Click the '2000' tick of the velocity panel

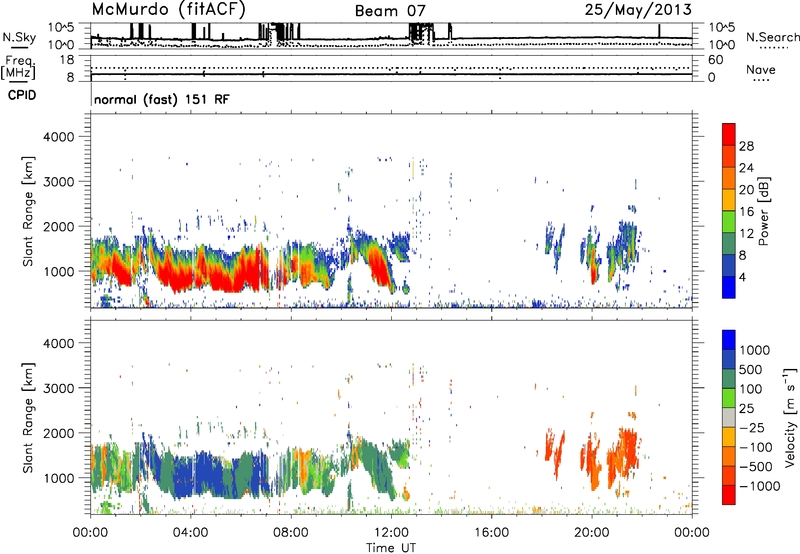tap(58, 434)
